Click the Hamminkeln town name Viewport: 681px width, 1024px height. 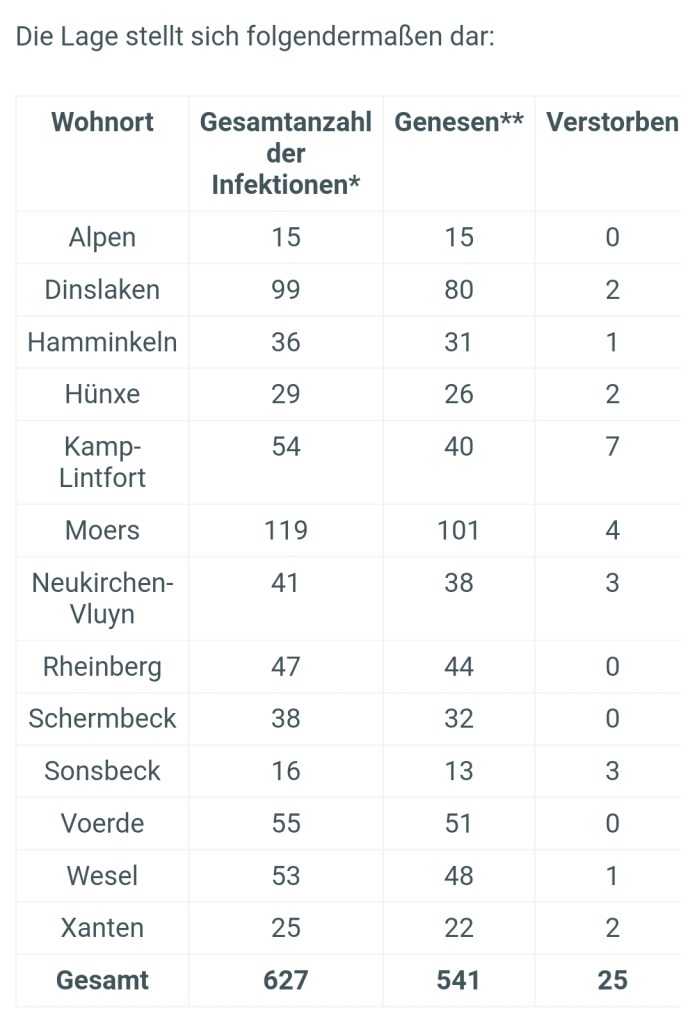[x=102, y=342]
